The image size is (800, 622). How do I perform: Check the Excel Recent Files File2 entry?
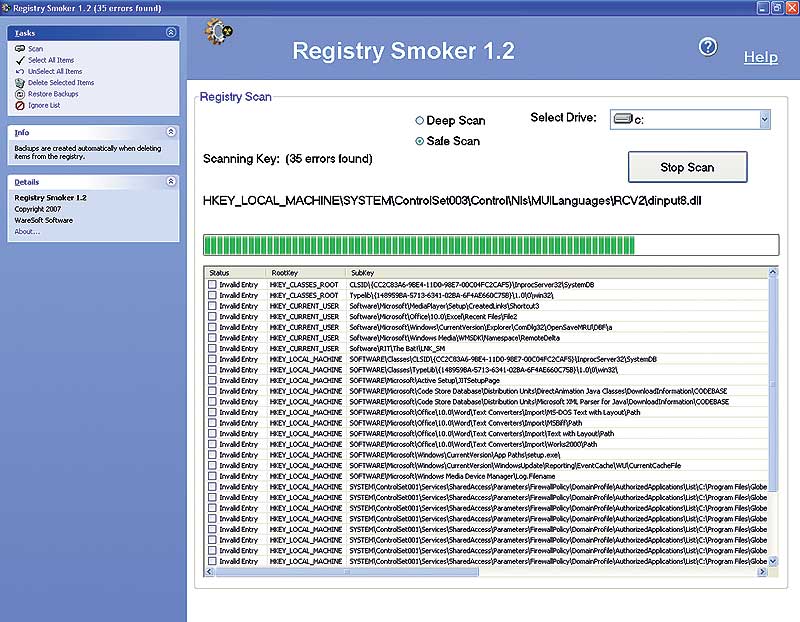(212, 317)
